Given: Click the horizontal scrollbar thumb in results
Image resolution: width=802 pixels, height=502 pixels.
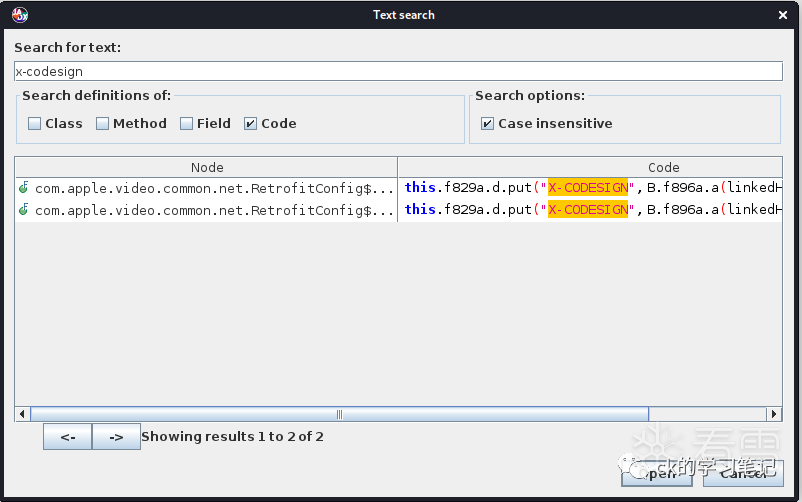Looking at the screenshot, I should pos(339,414).
